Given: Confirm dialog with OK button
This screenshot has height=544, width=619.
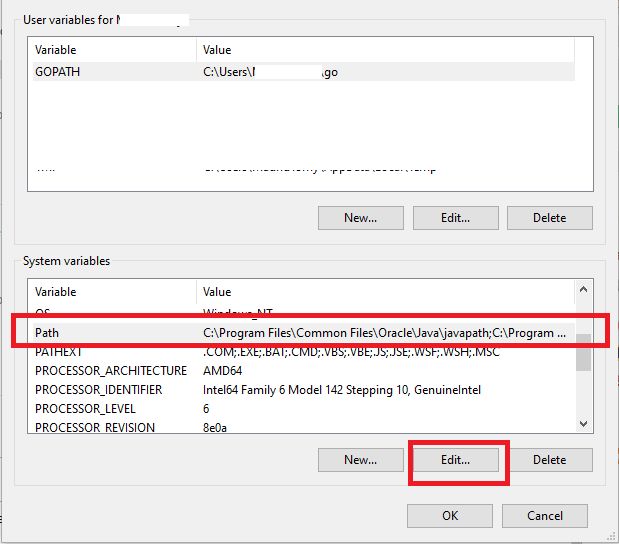Looking at the screenshot, I should click(x=450, y=516).
